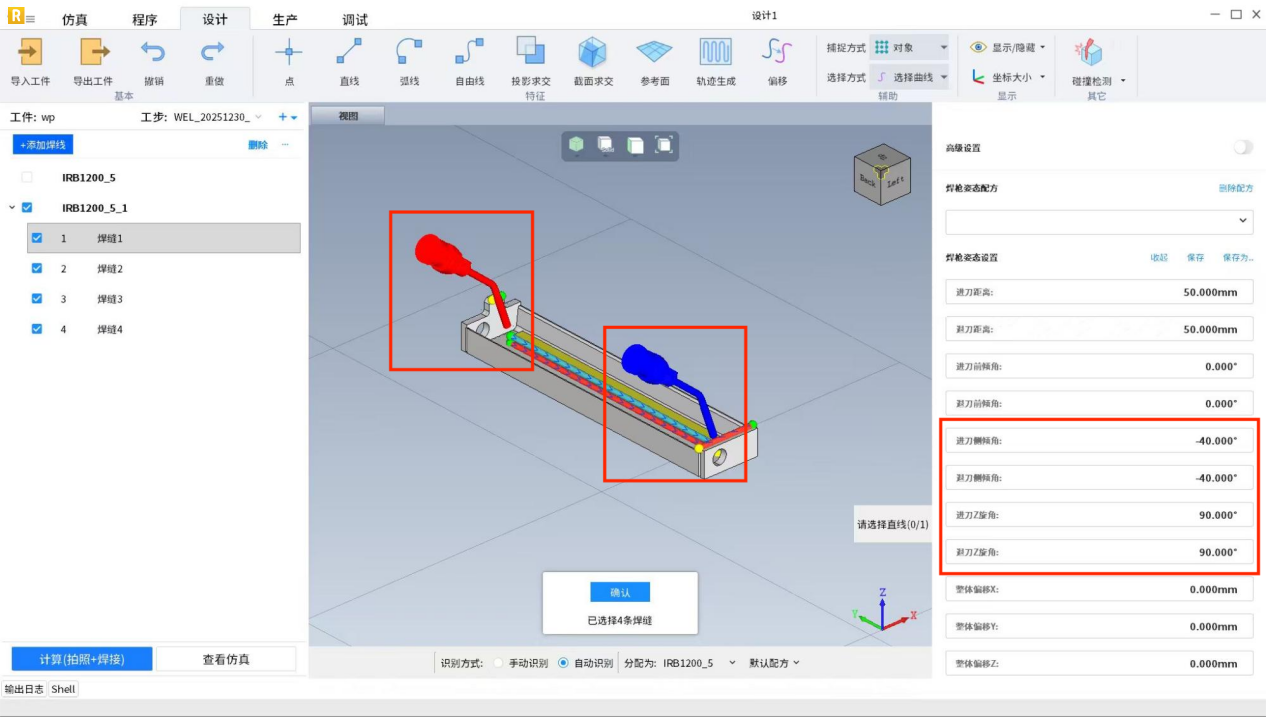Click the 参考面 reference plane icon

click(654, 52)
